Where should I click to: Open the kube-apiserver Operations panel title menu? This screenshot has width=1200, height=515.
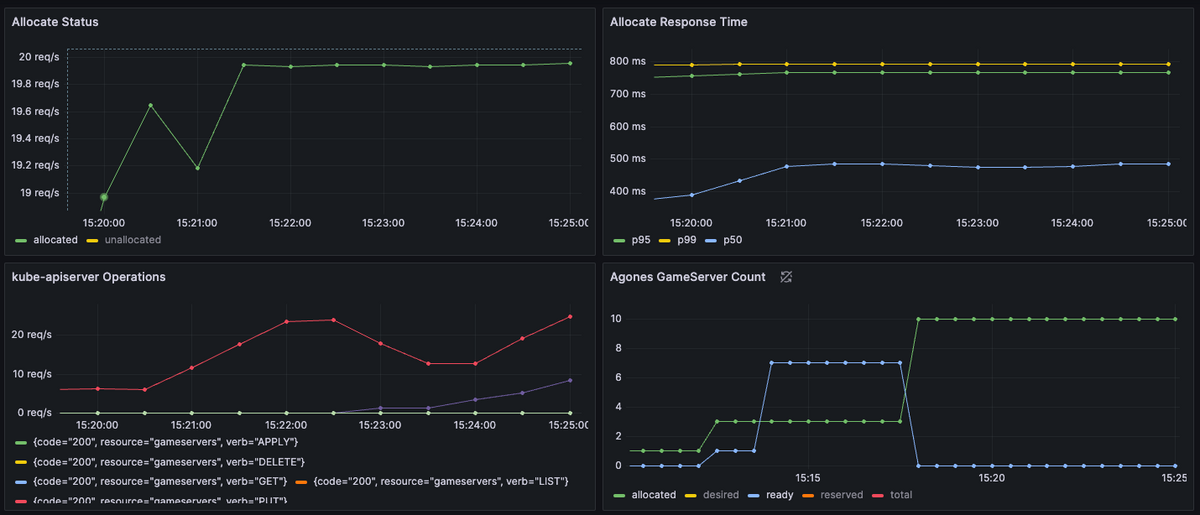point(89,277)
